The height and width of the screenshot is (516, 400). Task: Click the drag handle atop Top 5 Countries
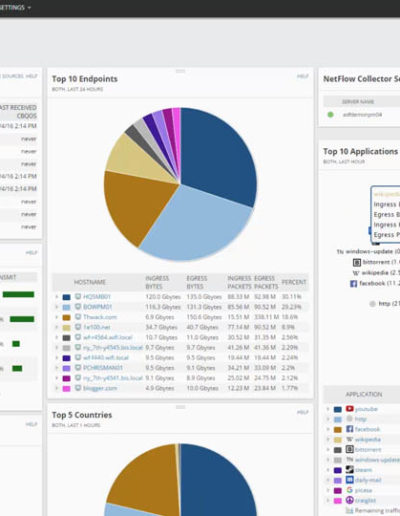[180, 407]
